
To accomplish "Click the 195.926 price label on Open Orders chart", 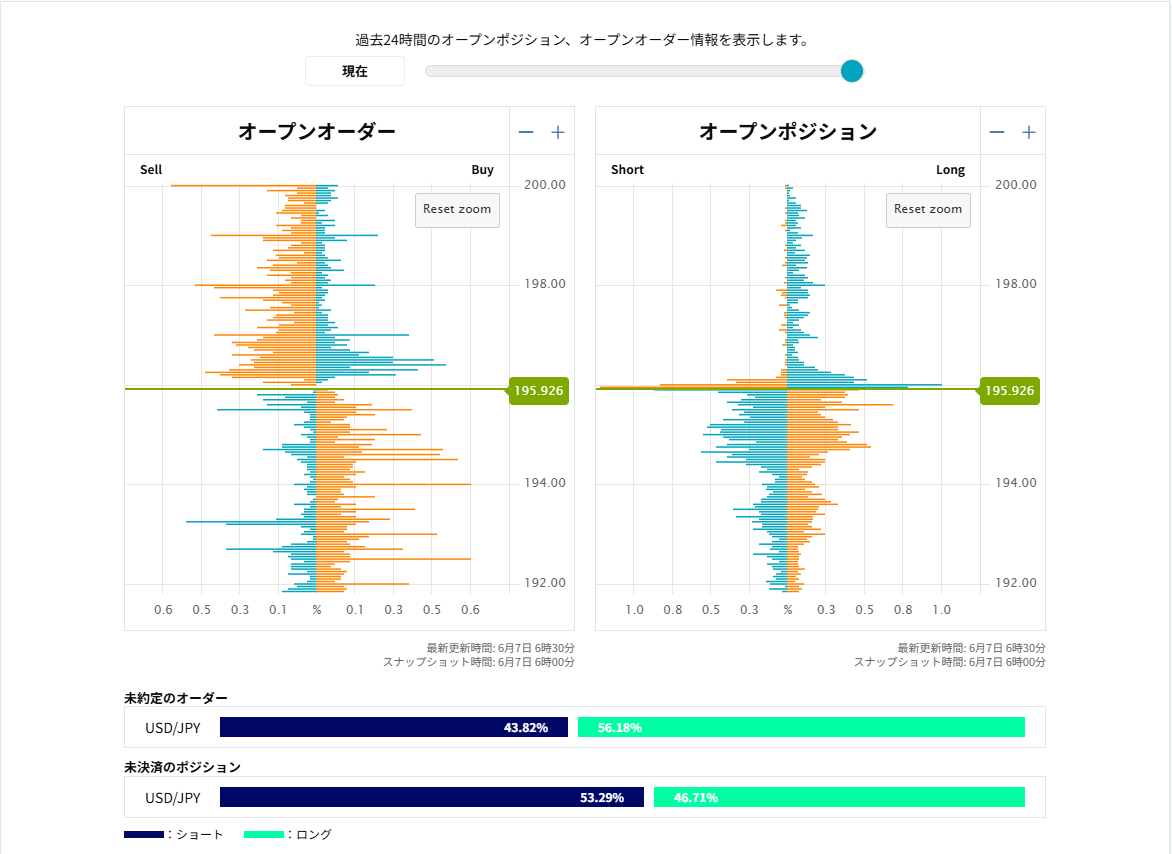I will click(x=538, y=391).
